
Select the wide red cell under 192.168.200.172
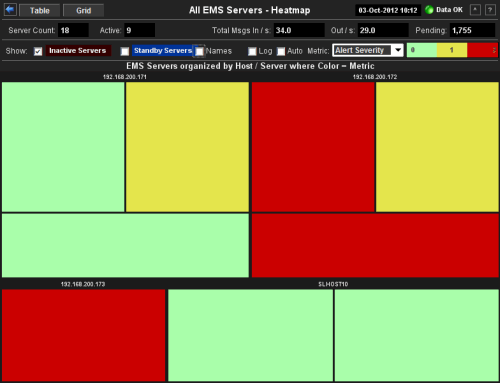click(x=375, y=245)
